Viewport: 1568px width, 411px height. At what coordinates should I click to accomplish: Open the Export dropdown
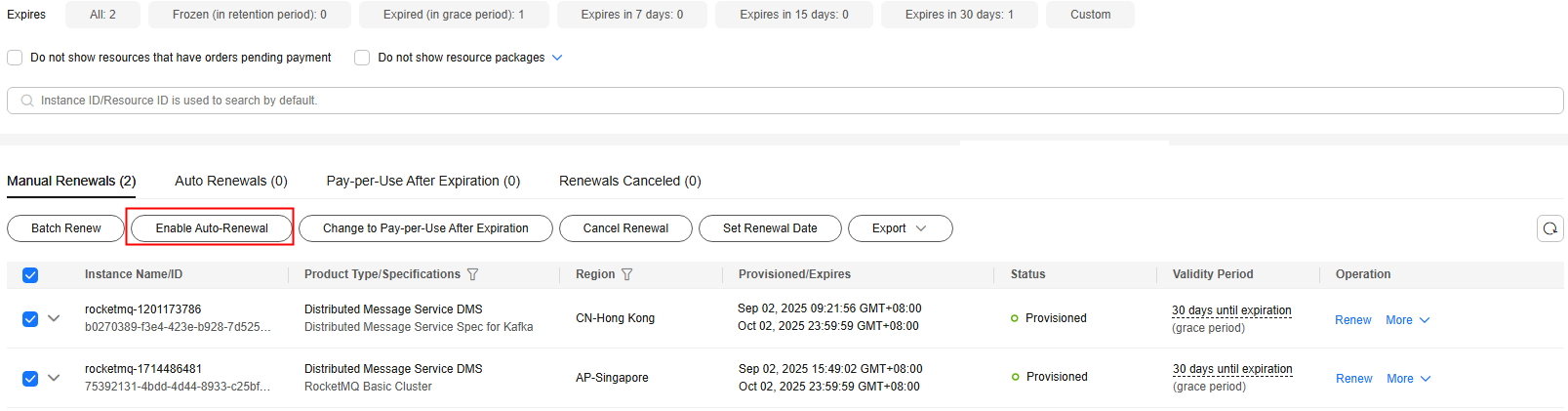click(x=900, y=228)
